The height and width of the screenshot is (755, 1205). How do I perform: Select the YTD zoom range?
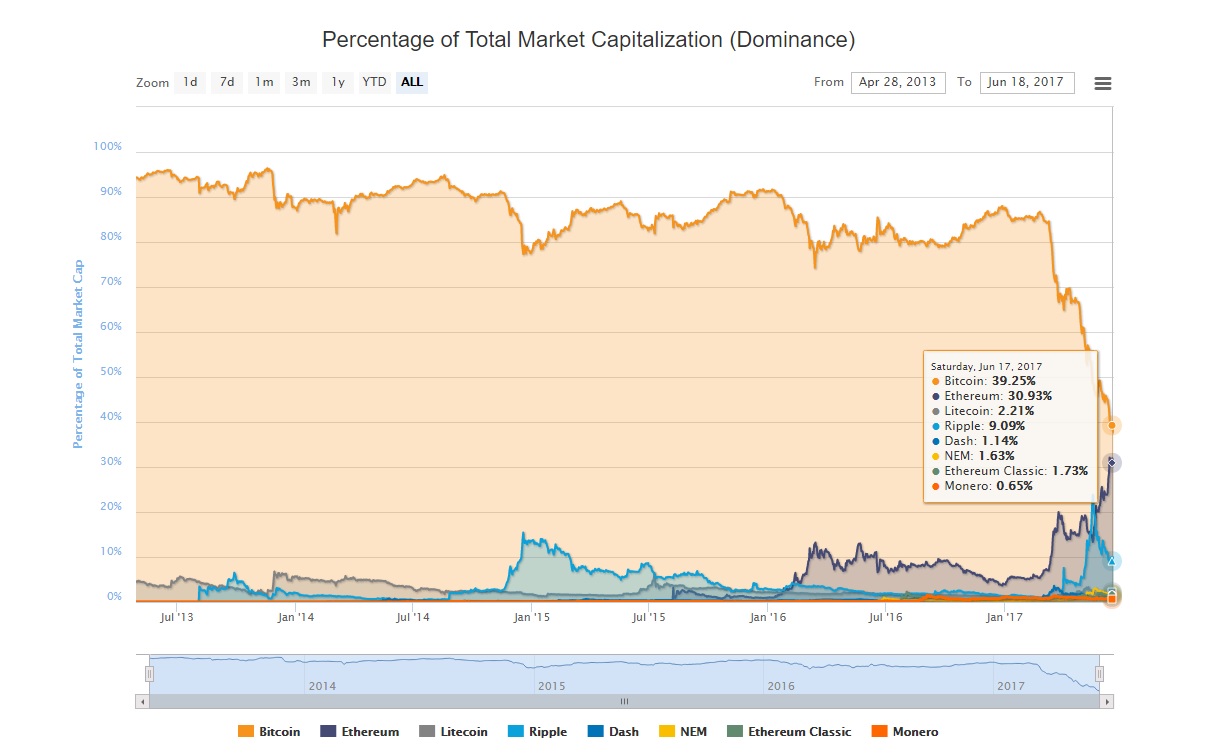[x=375, y=82]
